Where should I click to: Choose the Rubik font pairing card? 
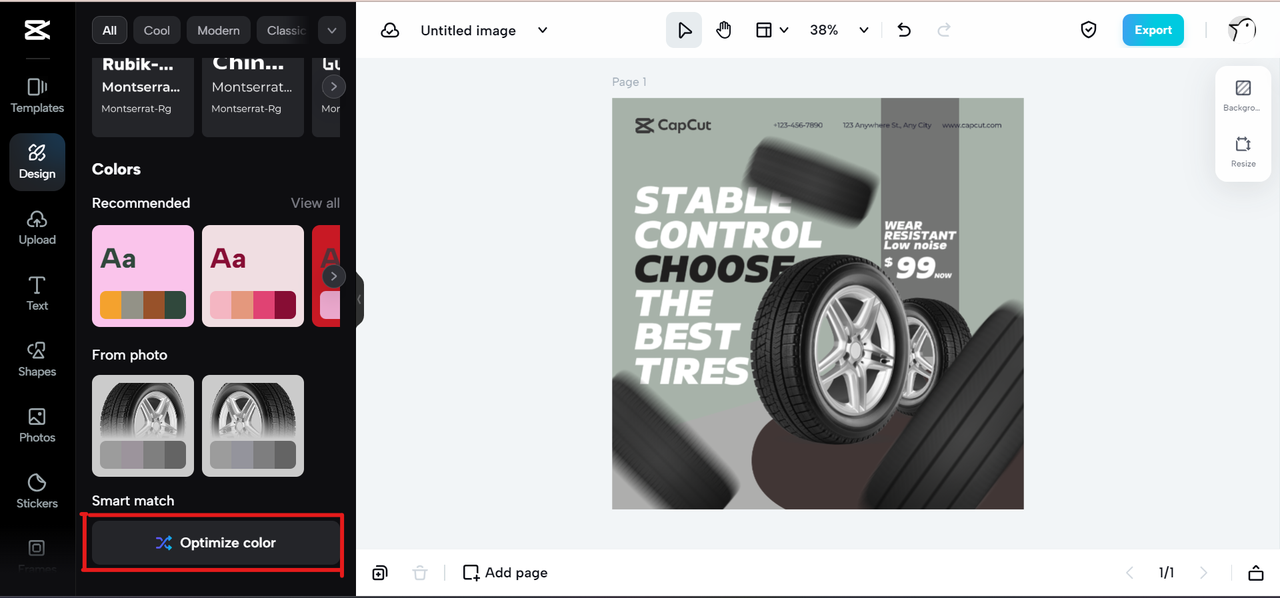pyautogui.click(x=143, y=97)
